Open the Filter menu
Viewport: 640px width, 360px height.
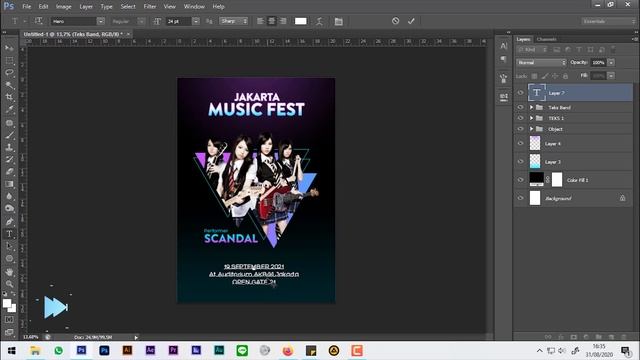(x=150, y=7)
